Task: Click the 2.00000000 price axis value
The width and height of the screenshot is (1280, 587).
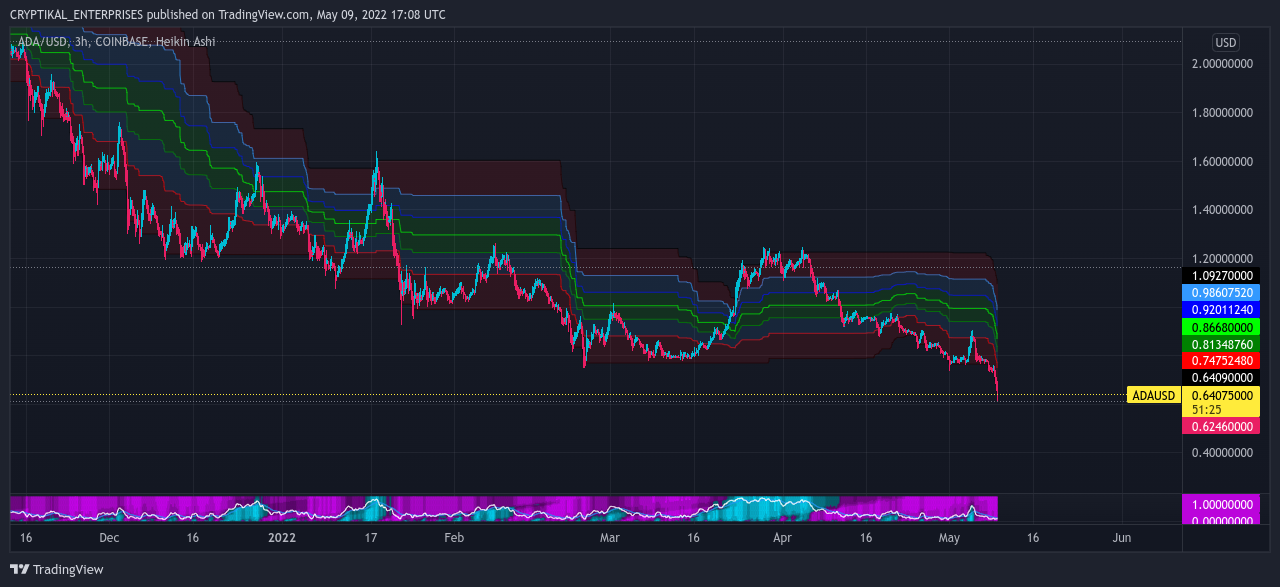Action: tap(1221, 63)
